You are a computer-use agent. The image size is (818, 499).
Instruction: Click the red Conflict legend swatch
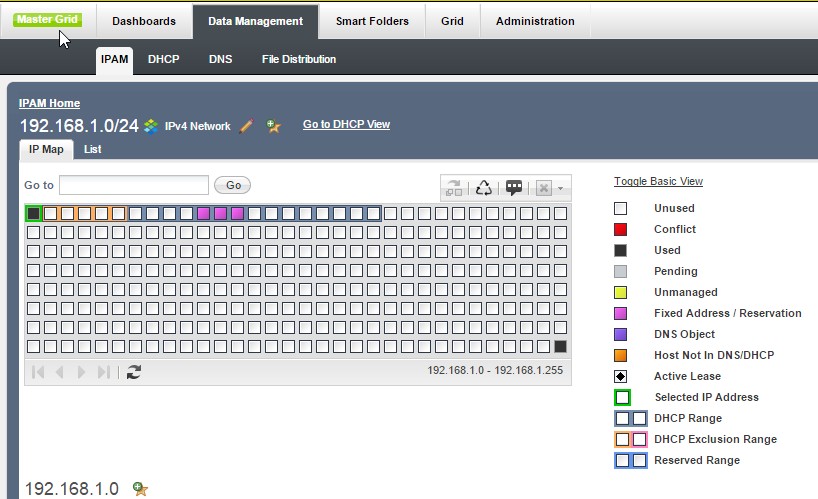(621, 229)
